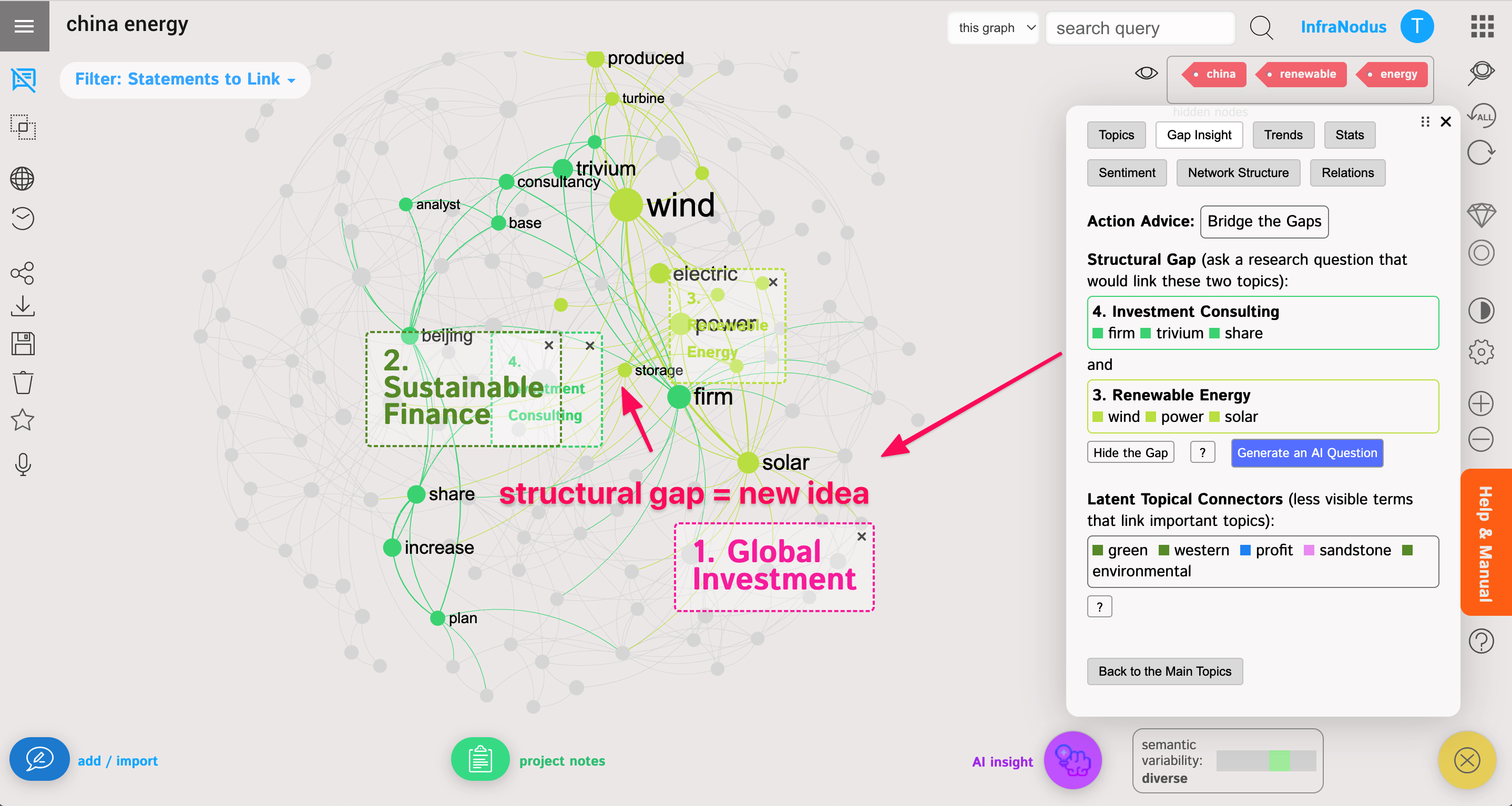Click Hide the Gap button

pyautogui.click(x=1130, y=452)
